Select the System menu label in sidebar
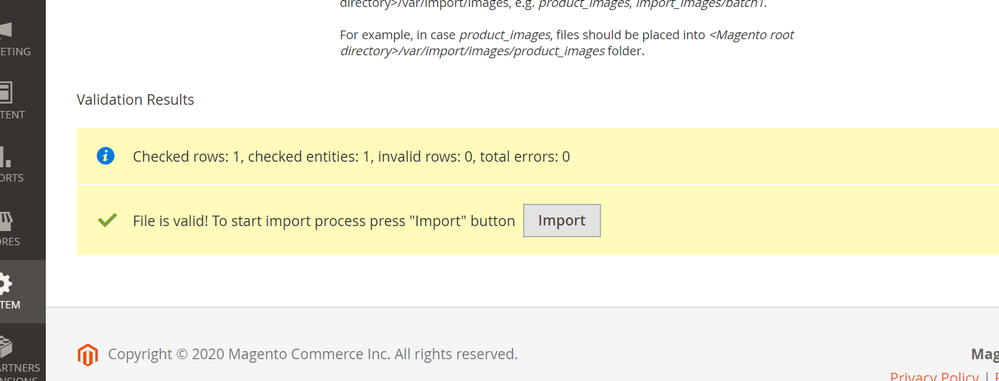The height and width of the screenshot is (381, 999). (10, 305)
